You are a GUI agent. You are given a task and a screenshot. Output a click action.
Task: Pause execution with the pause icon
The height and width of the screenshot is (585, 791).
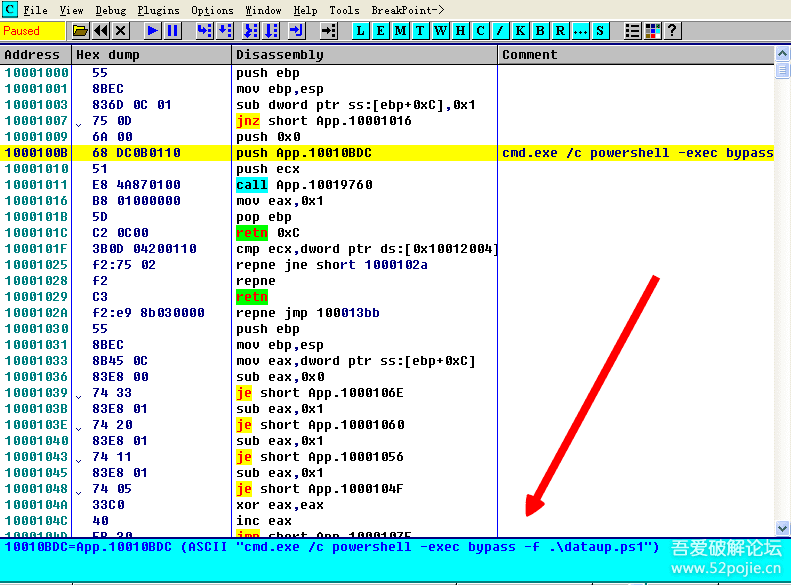[x=173, y=31]
